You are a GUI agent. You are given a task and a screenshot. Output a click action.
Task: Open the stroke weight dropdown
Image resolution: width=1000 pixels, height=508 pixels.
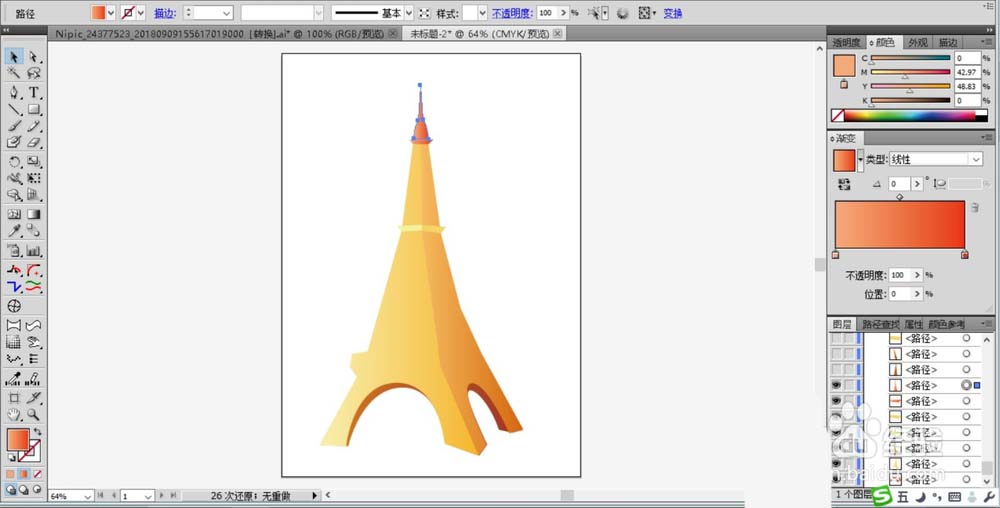click(x=226, y=13)
